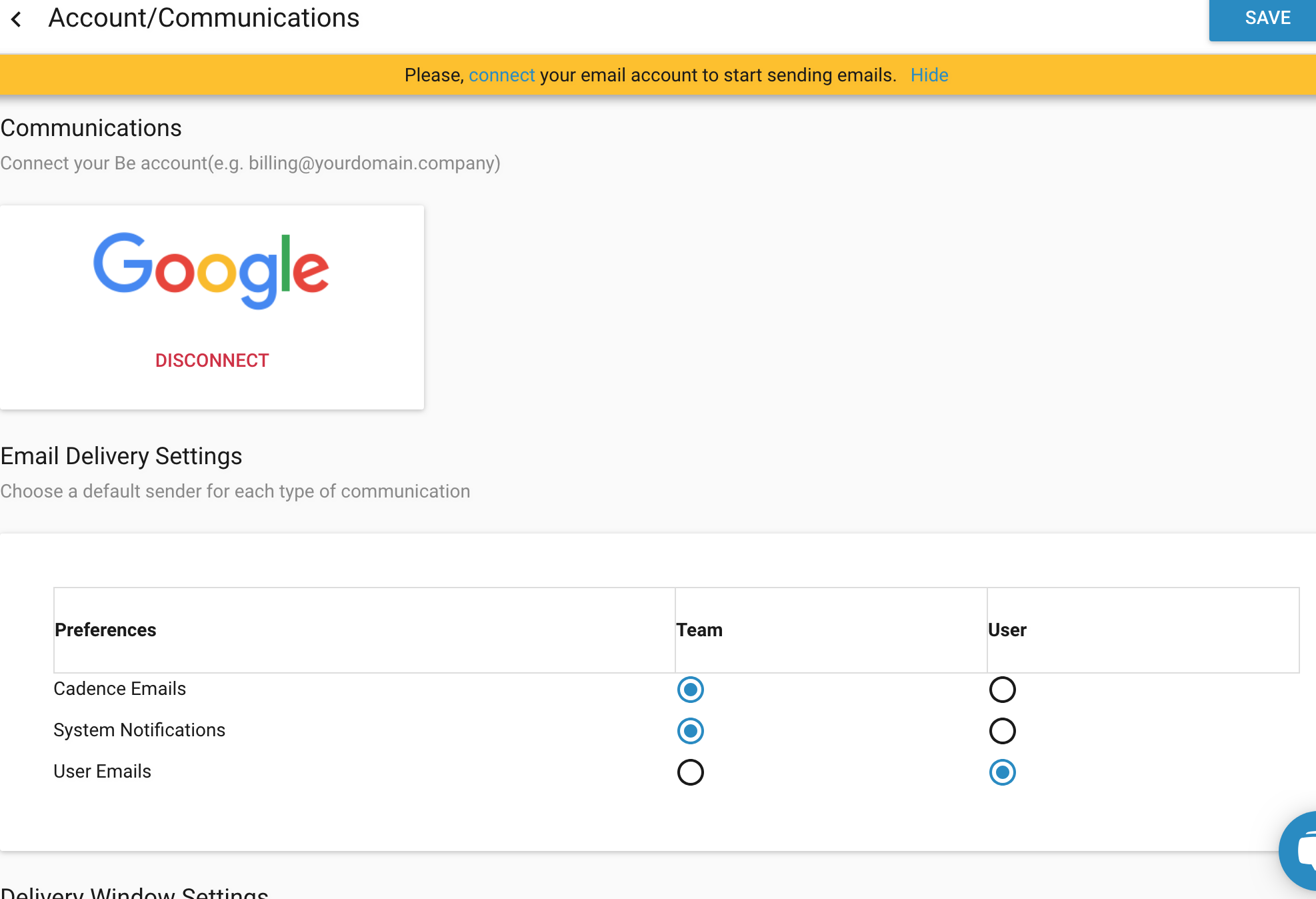Click the 'User' column header

click(1007, 630)
